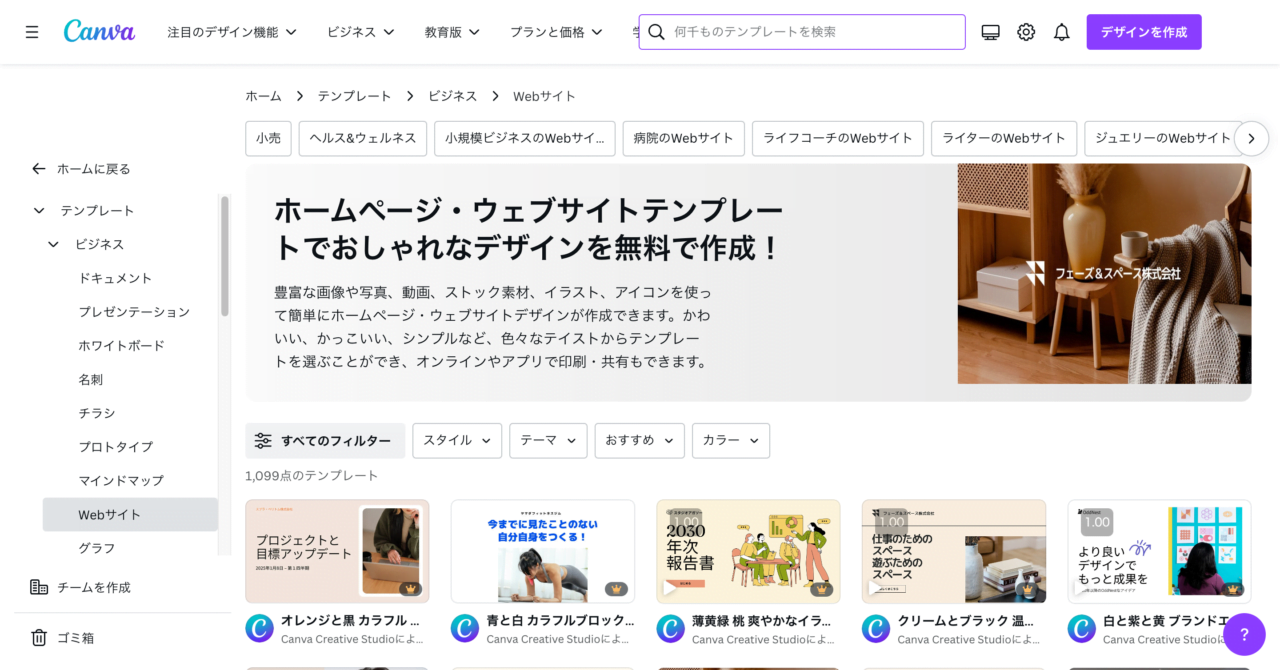
Task: Open the hamburger main menu
Action: [32, 32]
